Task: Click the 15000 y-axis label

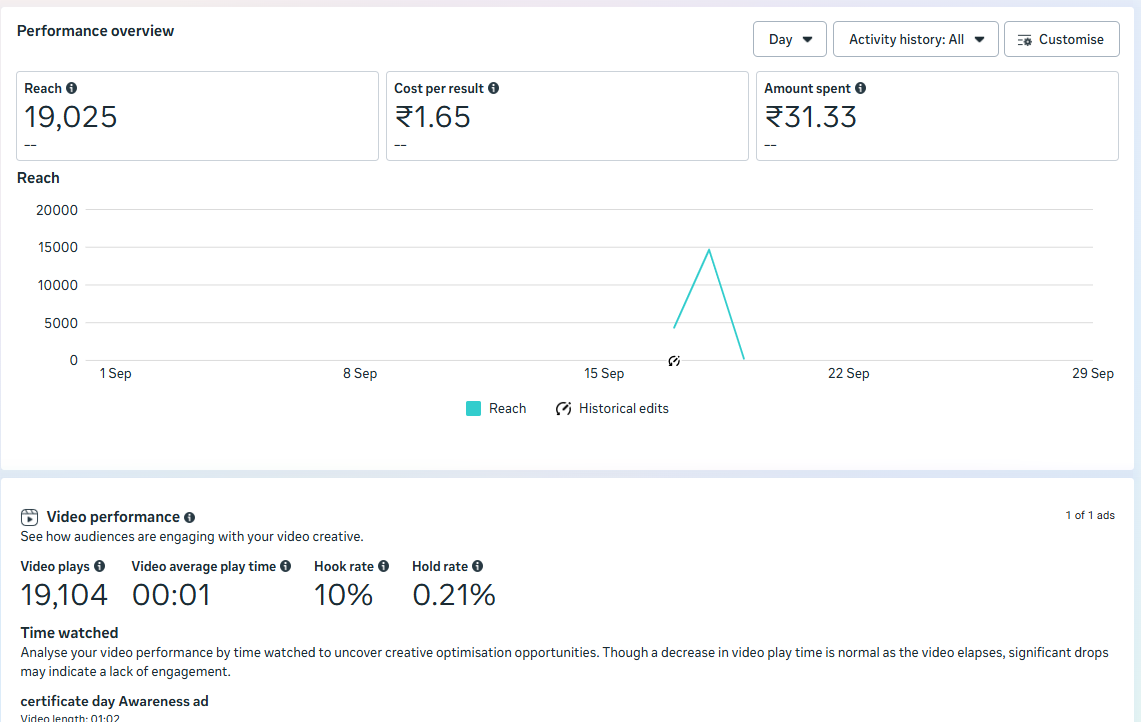Action: (57, 247)
